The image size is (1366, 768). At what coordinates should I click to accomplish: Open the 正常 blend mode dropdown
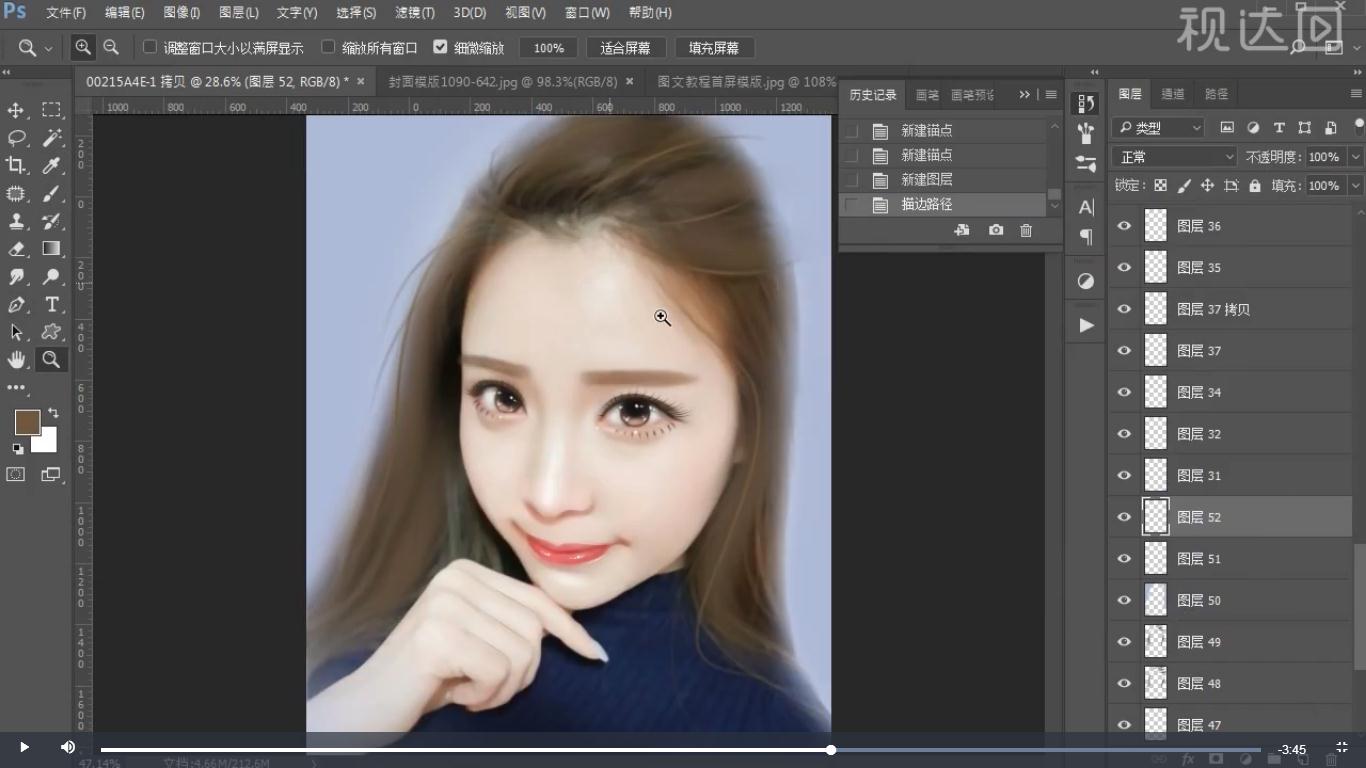(1174, 157)
